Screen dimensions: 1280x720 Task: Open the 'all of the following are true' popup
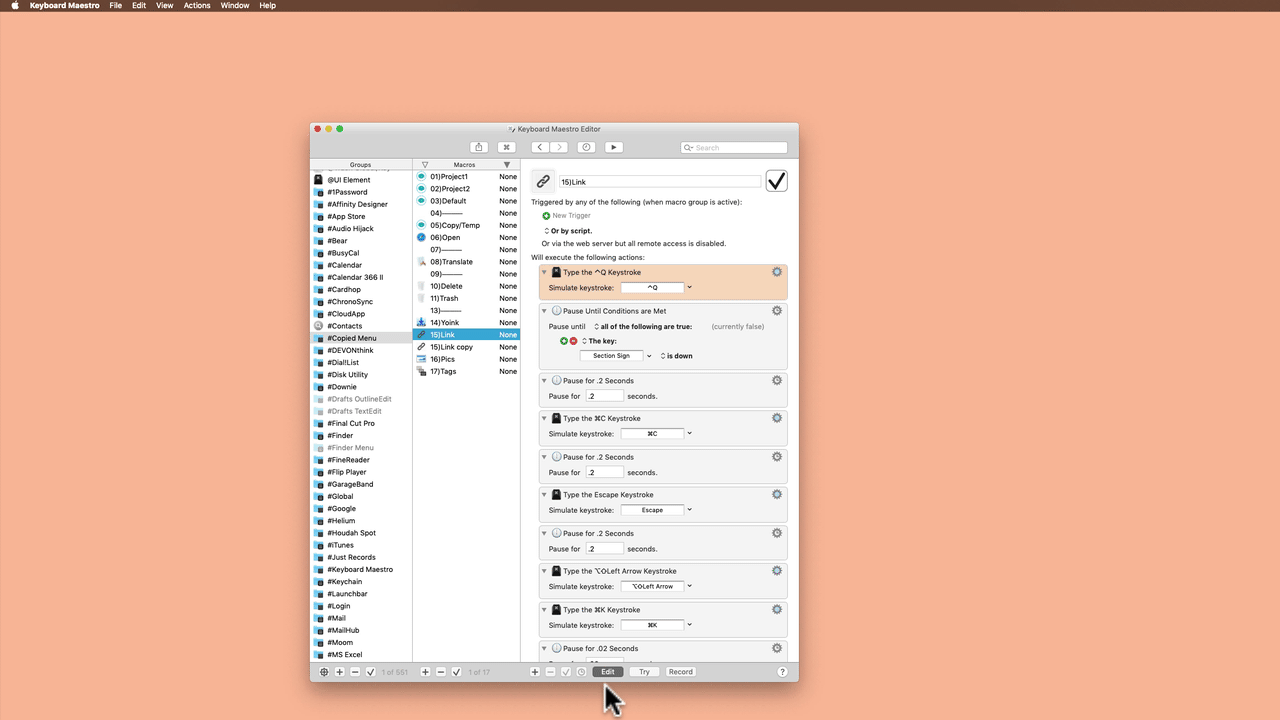pyautogui.click(x=642, y=327)
